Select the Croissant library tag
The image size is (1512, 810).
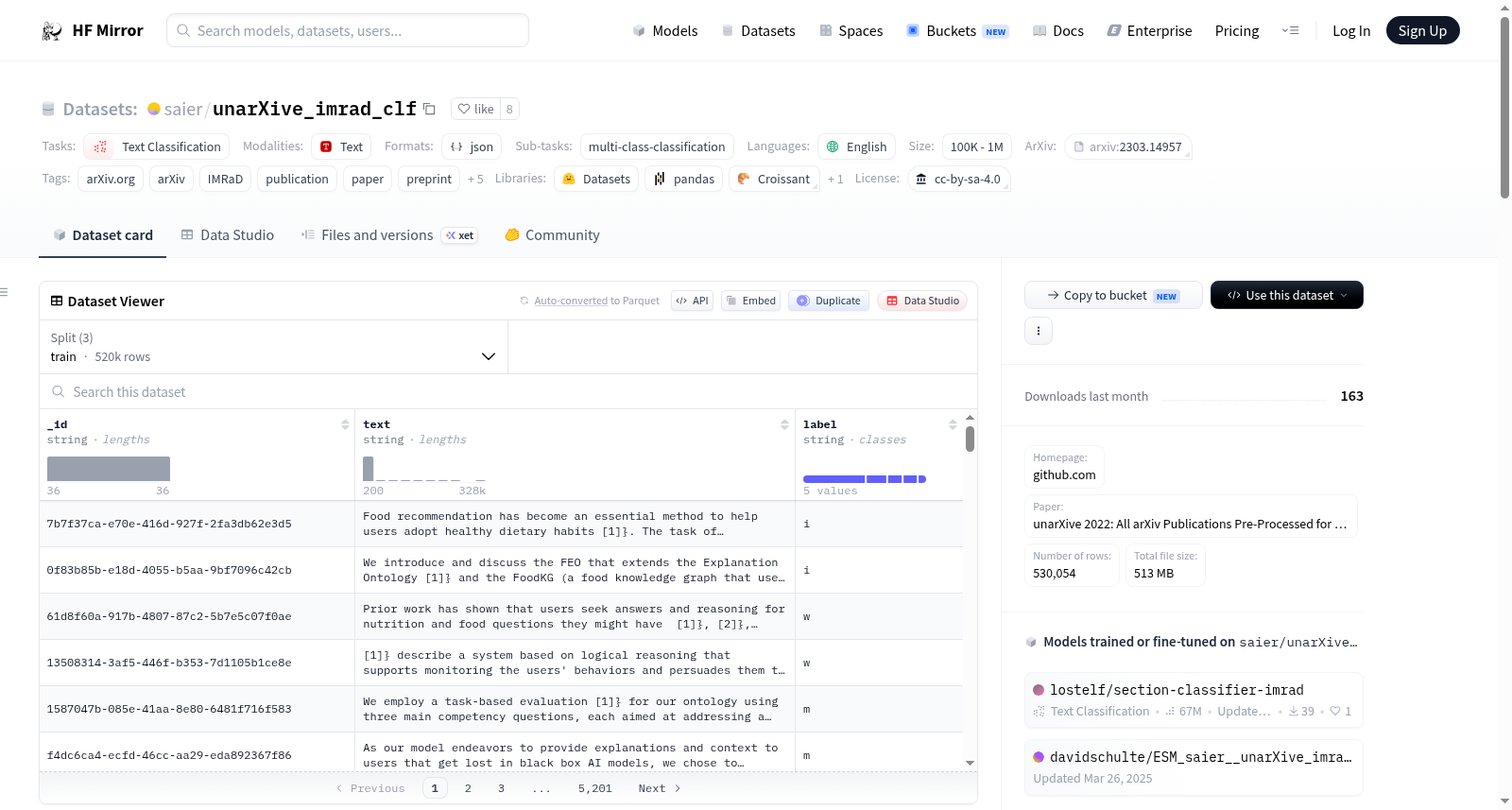pyautogui.click(x=774, y=179)
